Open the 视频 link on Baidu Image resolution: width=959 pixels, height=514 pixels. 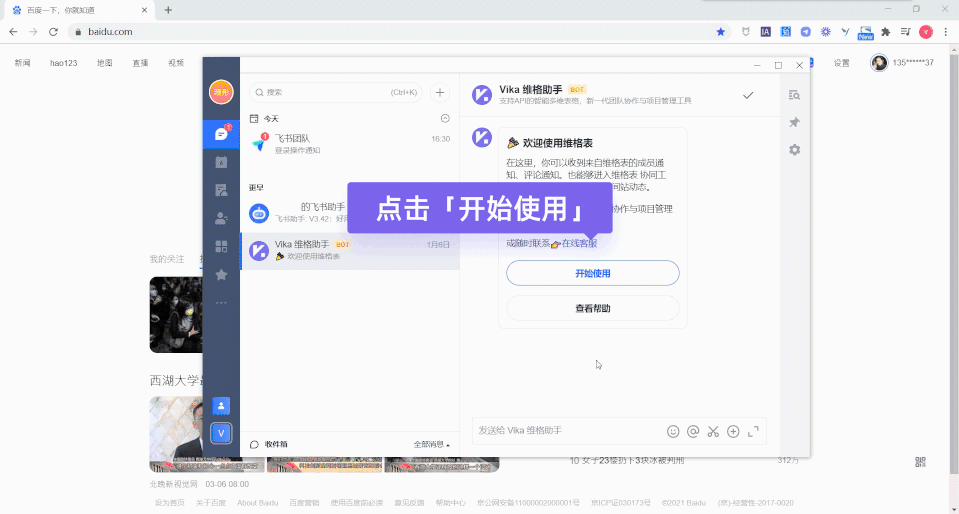tap(176, 63)
